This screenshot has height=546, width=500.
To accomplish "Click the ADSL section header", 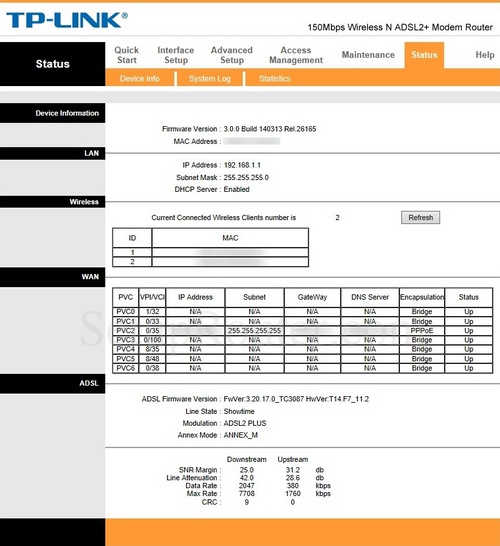I will coord(53,384).
